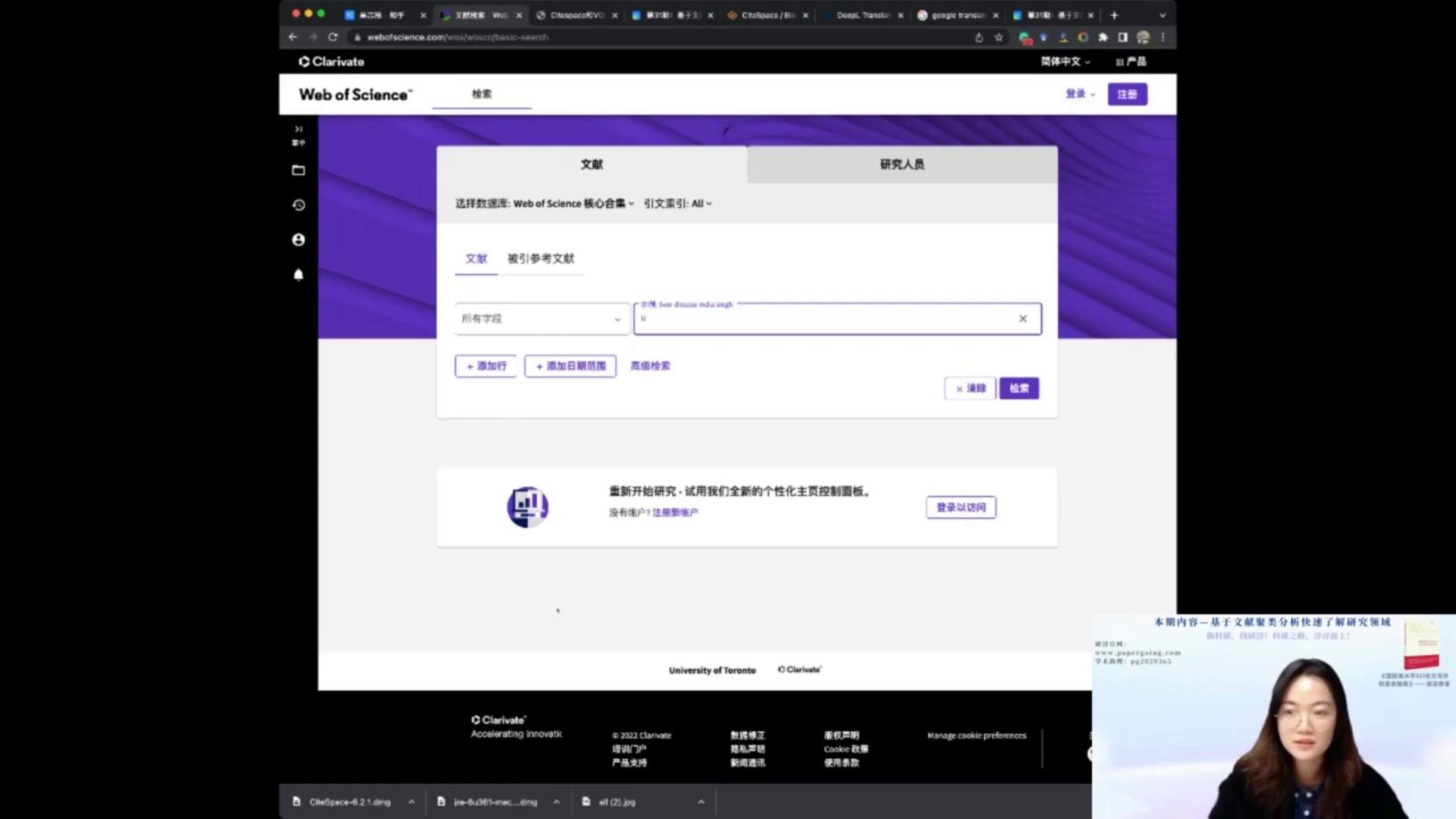Open the 产品 products grid menu
Image resolution: width=1456 pixels, height=819 pixels.
click(1131, 61)
